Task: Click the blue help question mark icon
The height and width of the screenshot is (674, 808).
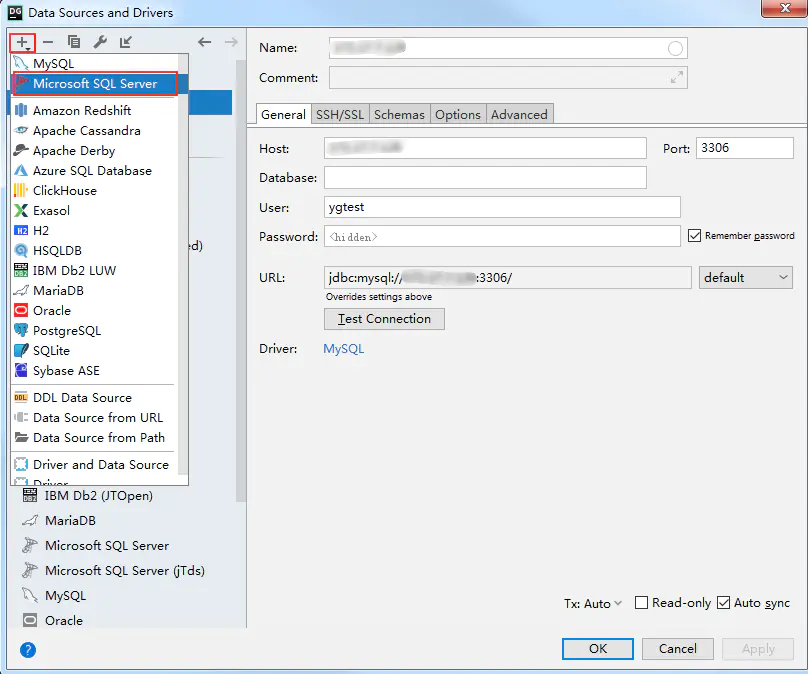Action: point(28,650)
